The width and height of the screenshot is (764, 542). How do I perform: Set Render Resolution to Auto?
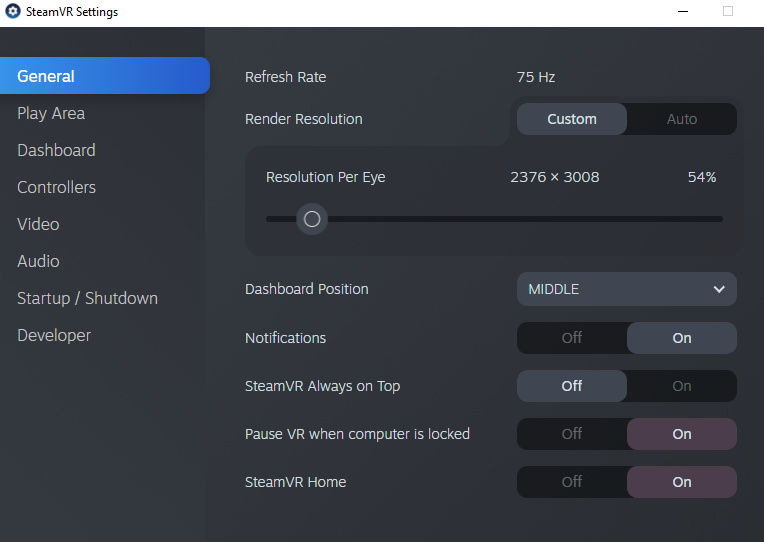[x=682, y=119]
